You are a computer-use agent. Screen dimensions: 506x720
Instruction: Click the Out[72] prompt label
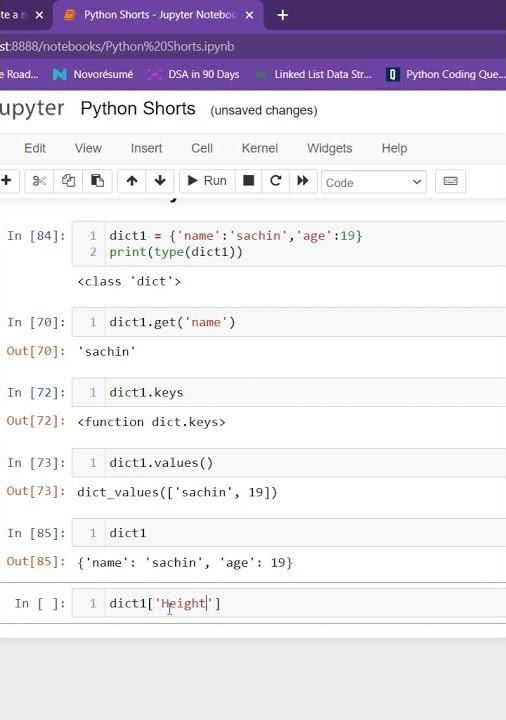36,421
